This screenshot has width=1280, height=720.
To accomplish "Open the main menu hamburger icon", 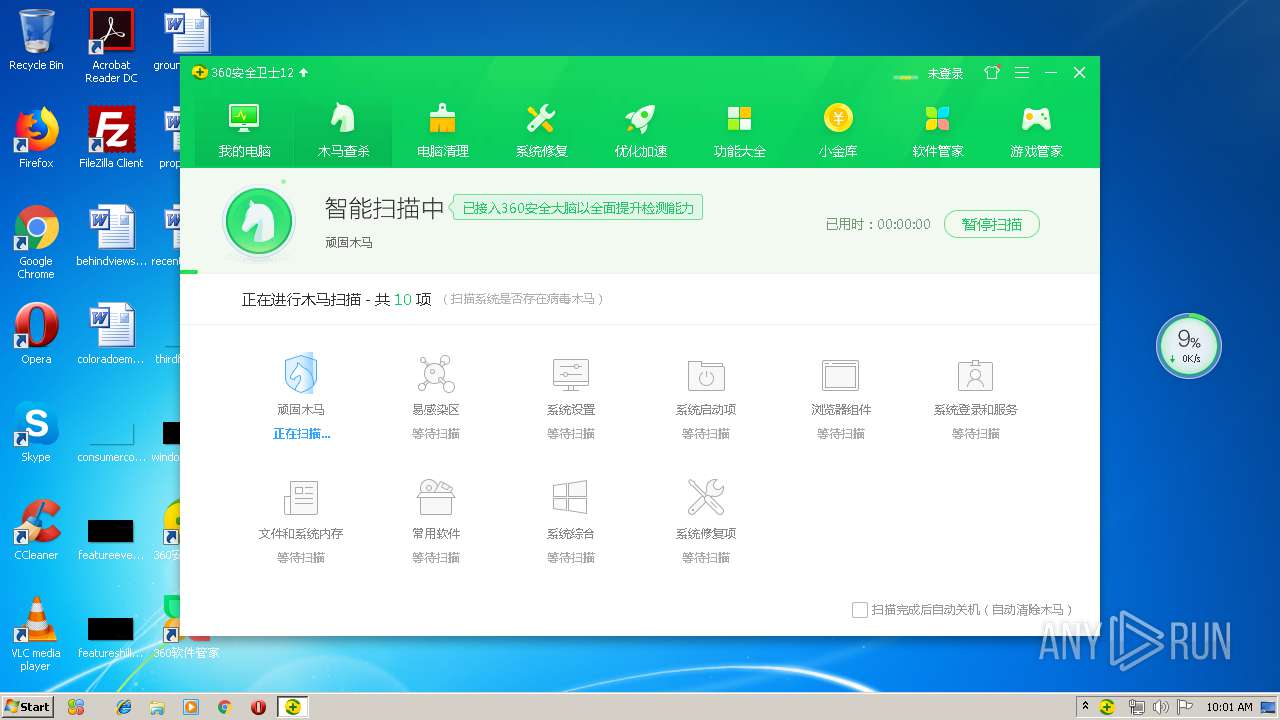I will (x=1021, y=73).
